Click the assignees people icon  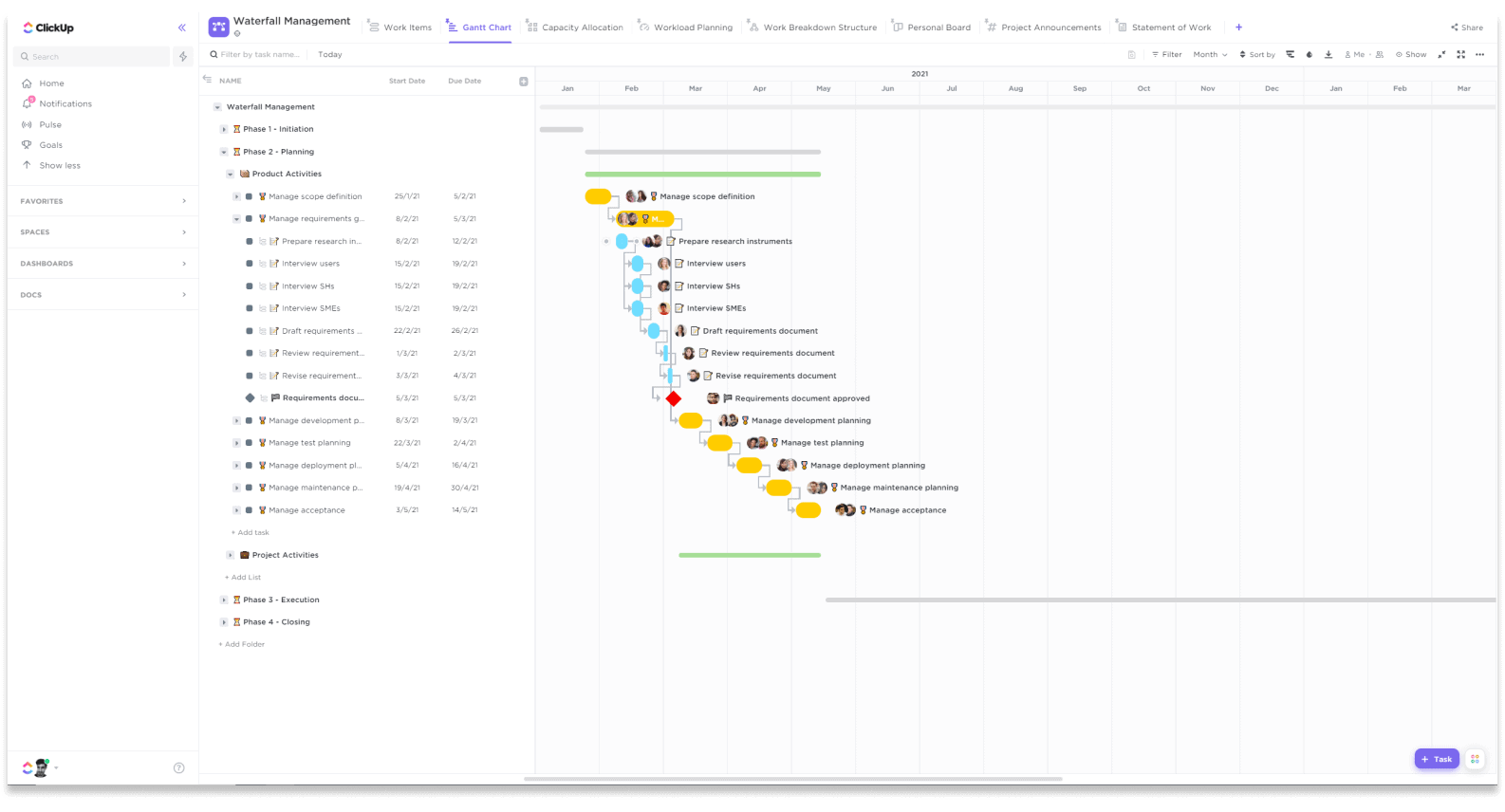[1380, 55]
